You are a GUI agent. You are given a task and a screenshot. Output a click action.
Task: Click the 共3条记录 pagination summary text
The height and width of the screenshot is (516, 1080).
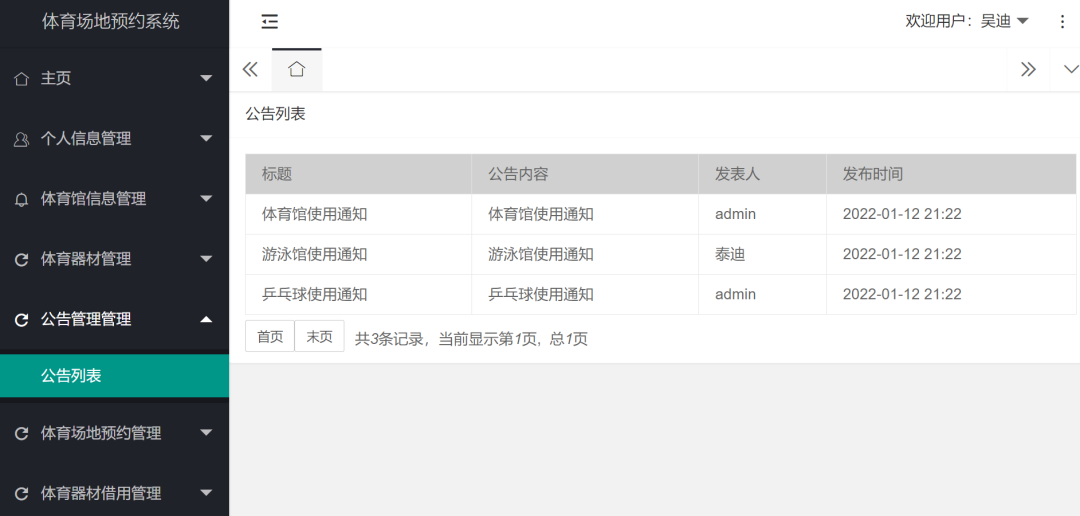470,338
